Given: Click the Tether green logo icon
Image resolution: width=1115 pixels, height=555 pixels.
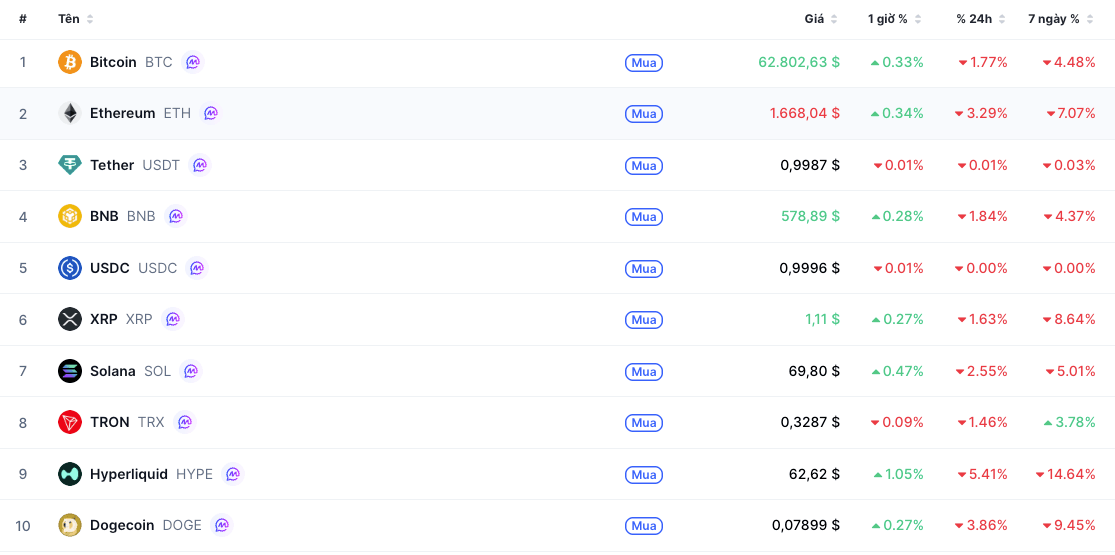Looking at the screenshot, I should (70, 165).
